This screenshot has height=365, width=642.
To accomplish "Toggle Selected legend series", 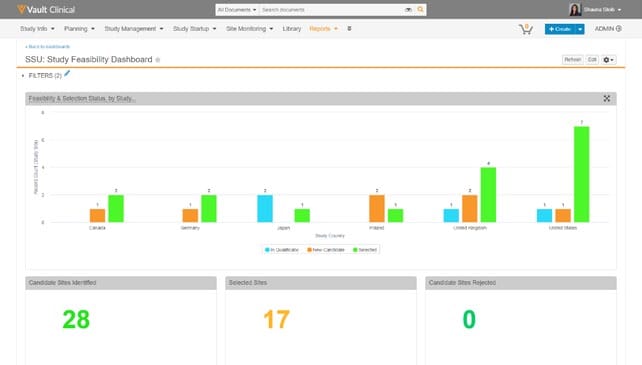I will click(365, 250).
